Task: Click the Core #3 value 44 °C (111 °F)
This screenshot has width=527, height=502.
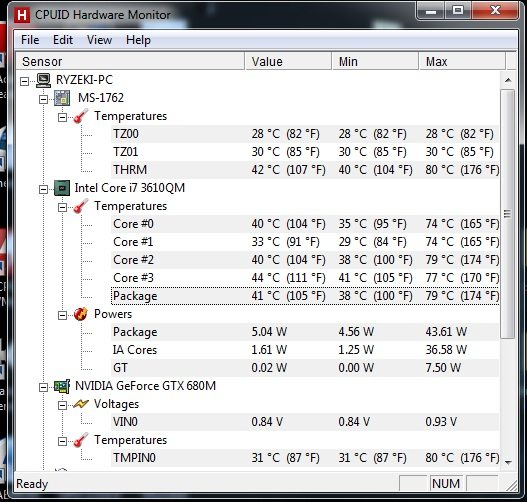Action: (x=288, y=278)
